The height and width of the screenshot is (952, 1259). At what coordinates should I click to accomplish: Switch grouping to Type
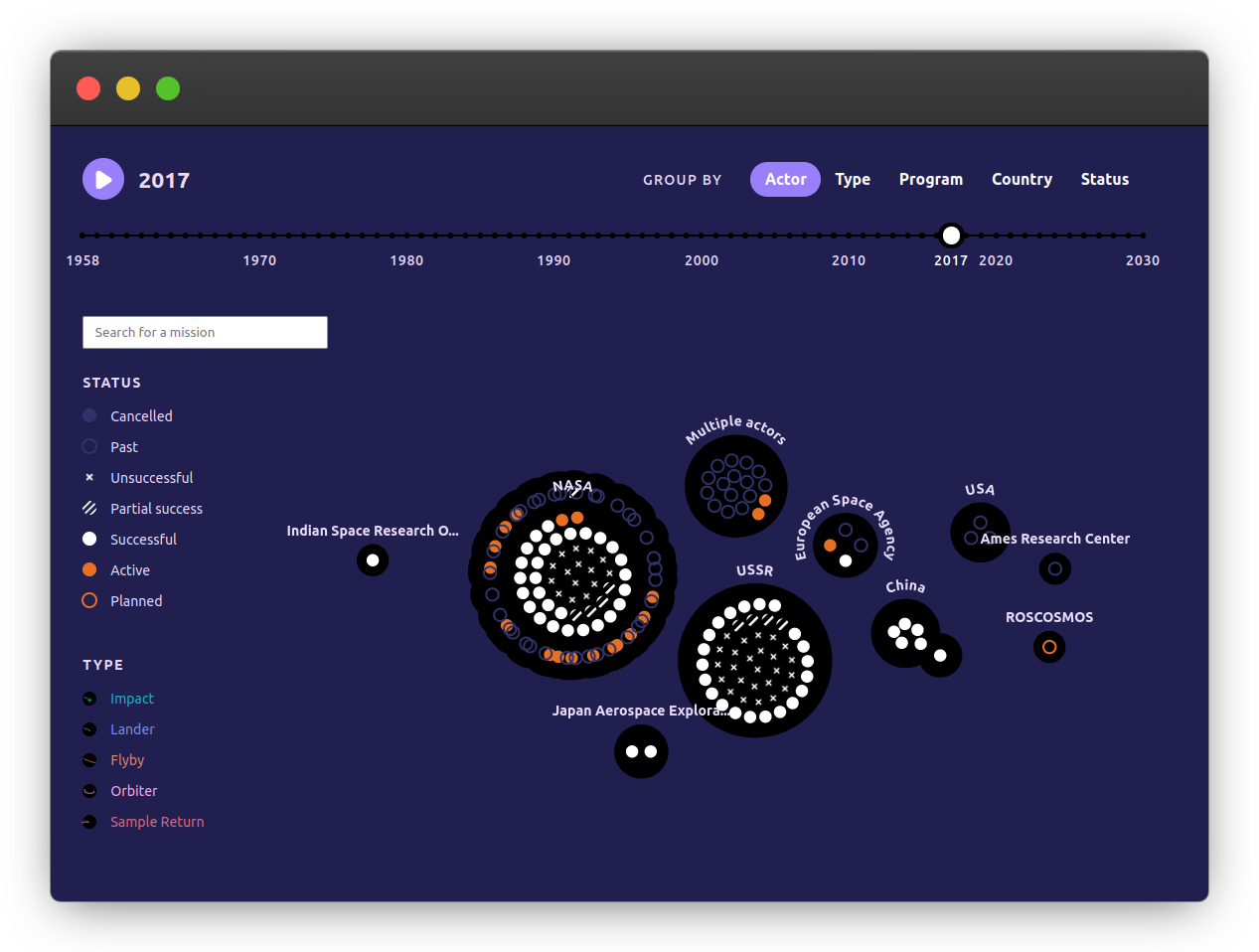[853, 179]
